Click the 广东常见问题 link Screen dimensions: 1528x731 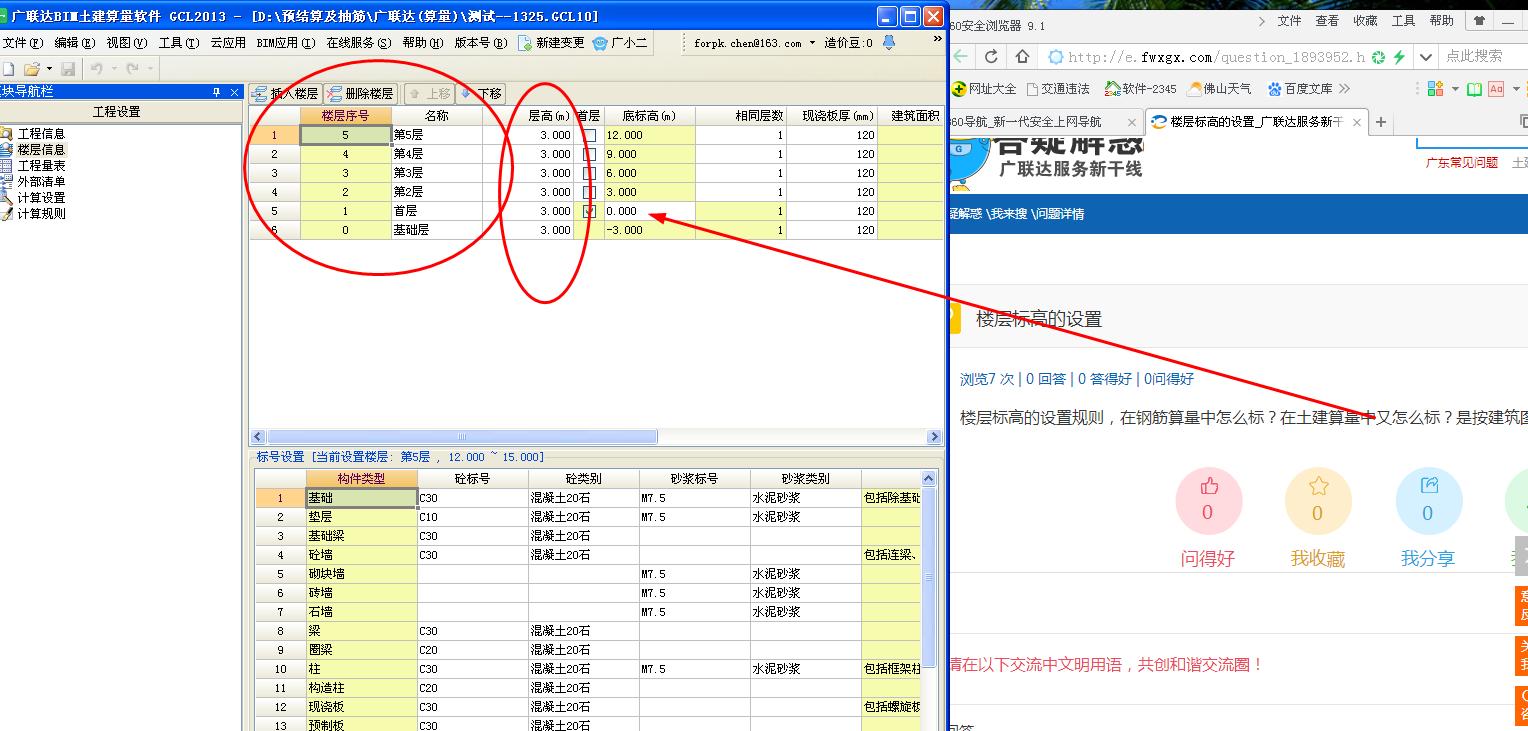pos(1461,162)
